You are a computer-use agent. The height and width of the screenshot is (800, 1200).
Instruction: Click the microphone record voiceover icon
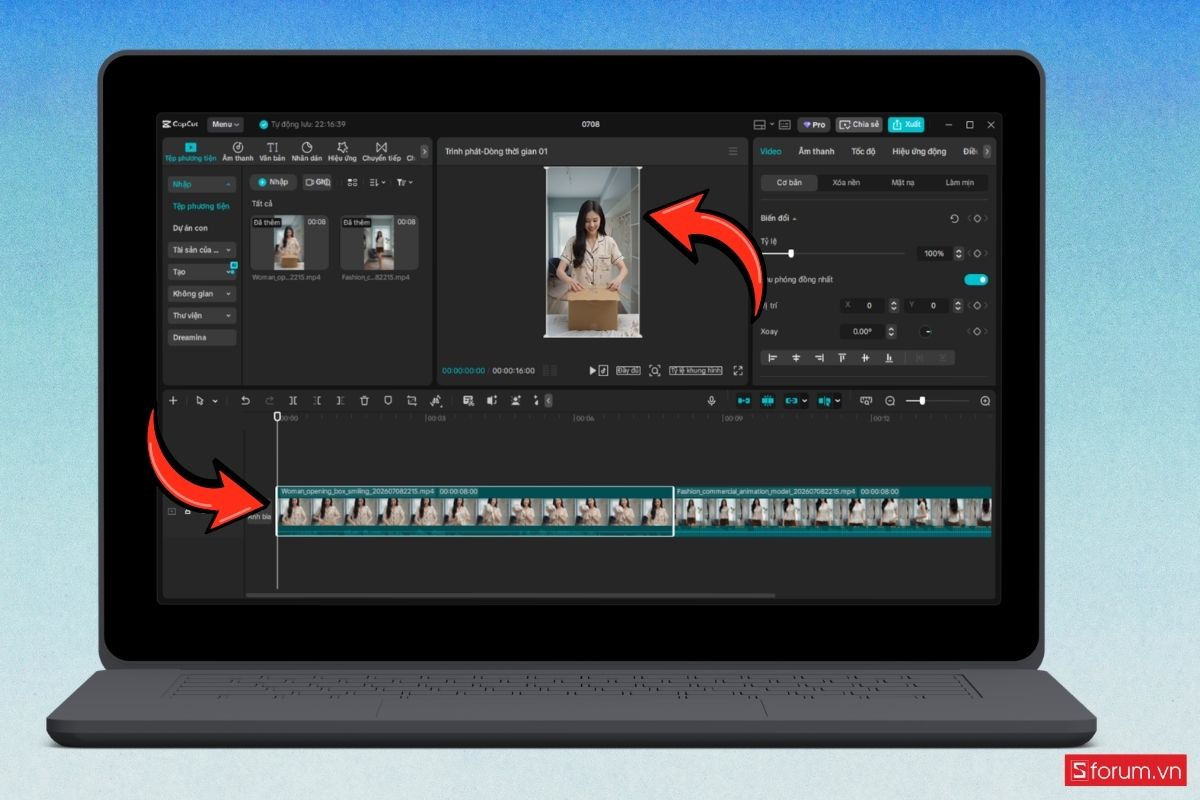click(x=712, y=400)
